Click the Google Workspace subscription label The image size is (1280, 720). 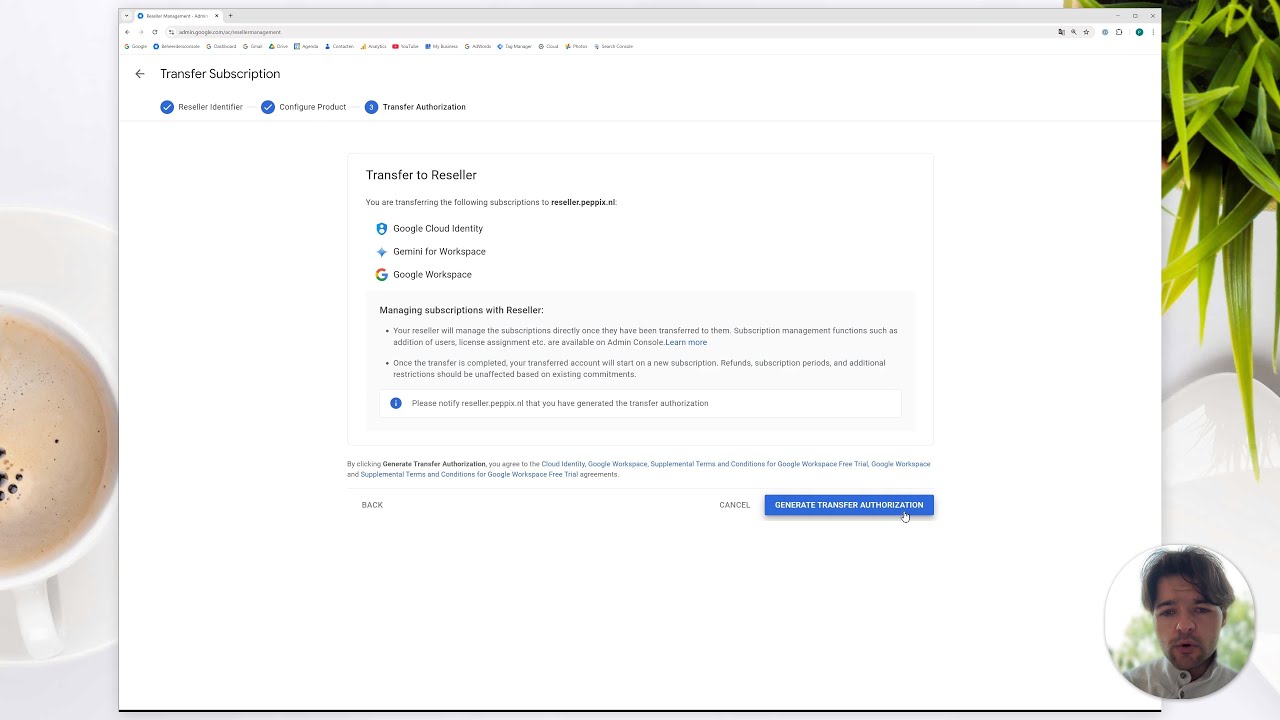pos(432,275)
